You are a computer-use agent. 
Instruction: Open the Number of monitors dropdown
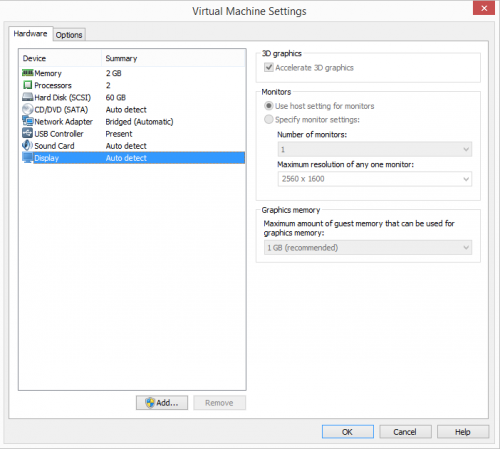(x=375, y=149)
